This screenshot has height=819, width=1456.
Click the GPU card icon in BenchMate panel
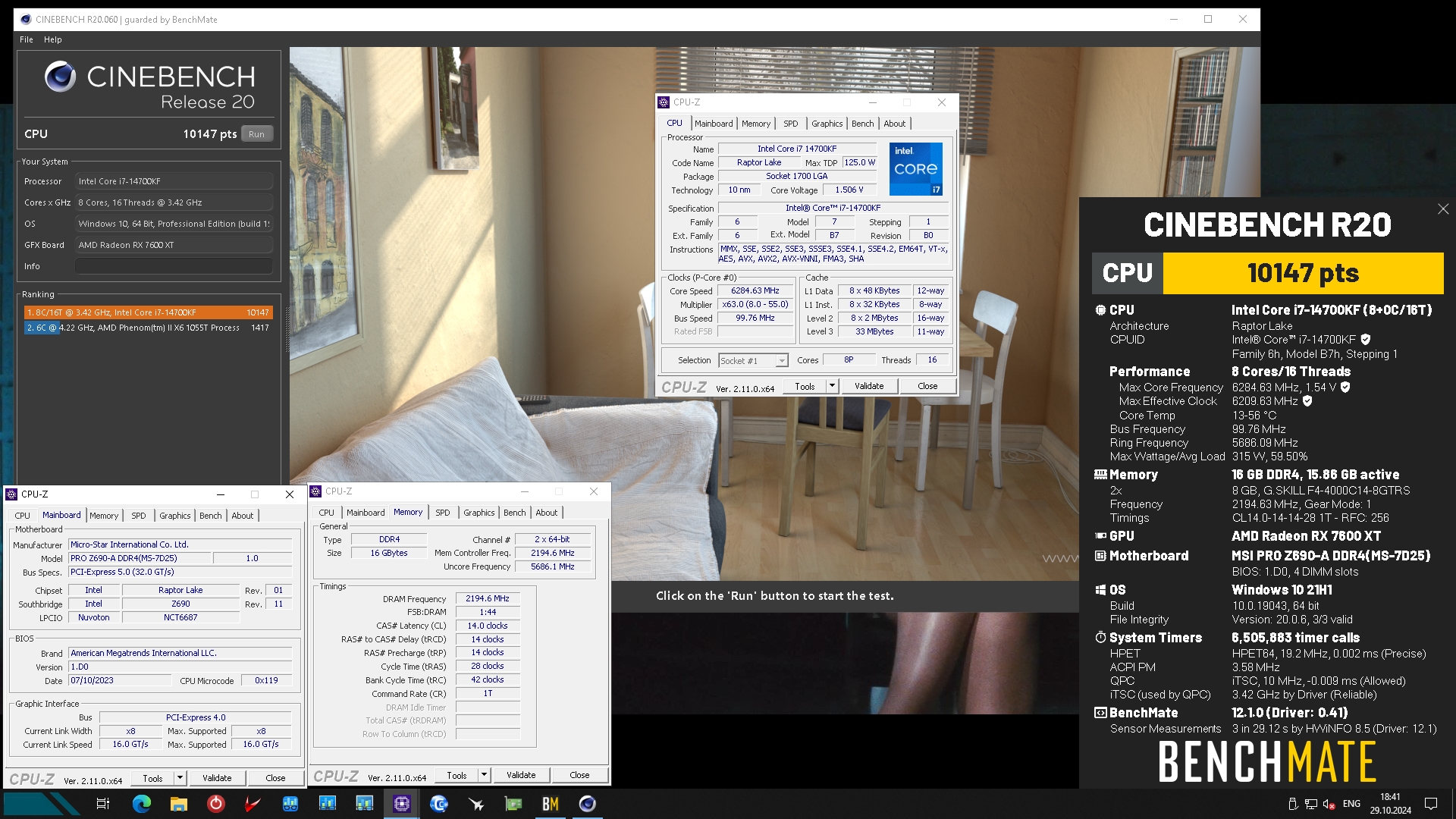pyautogui.click(x=1100, y=535)
